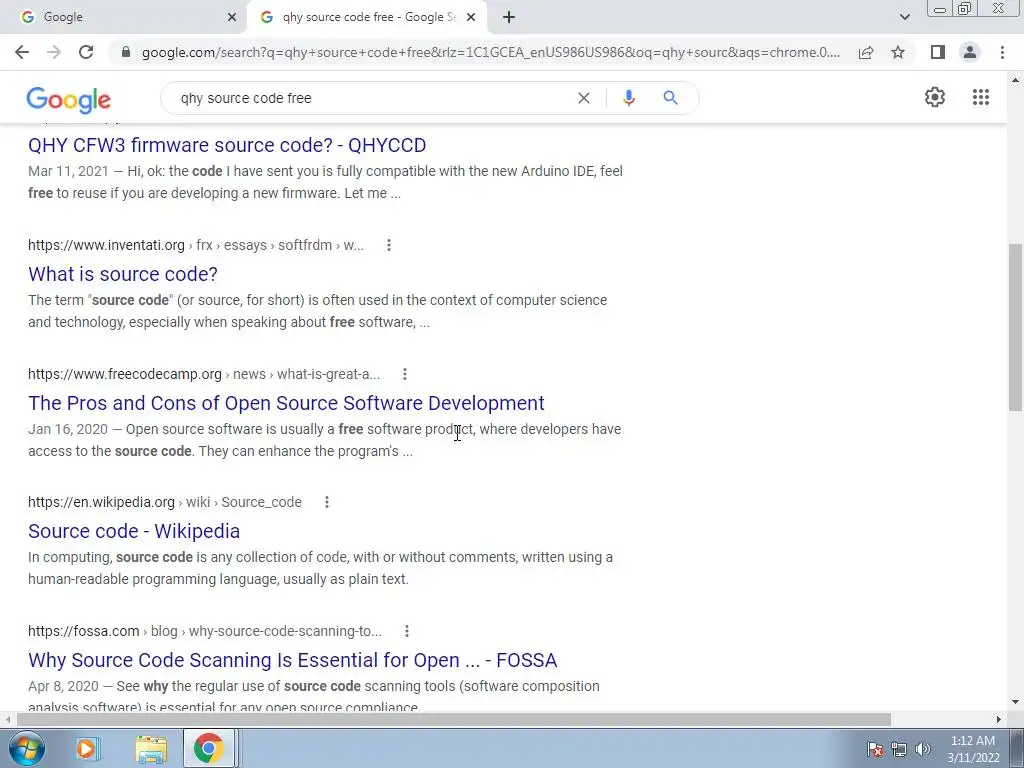1024x768 pixels.
Task: Reload the current page
Action: (x=86, y=52)
